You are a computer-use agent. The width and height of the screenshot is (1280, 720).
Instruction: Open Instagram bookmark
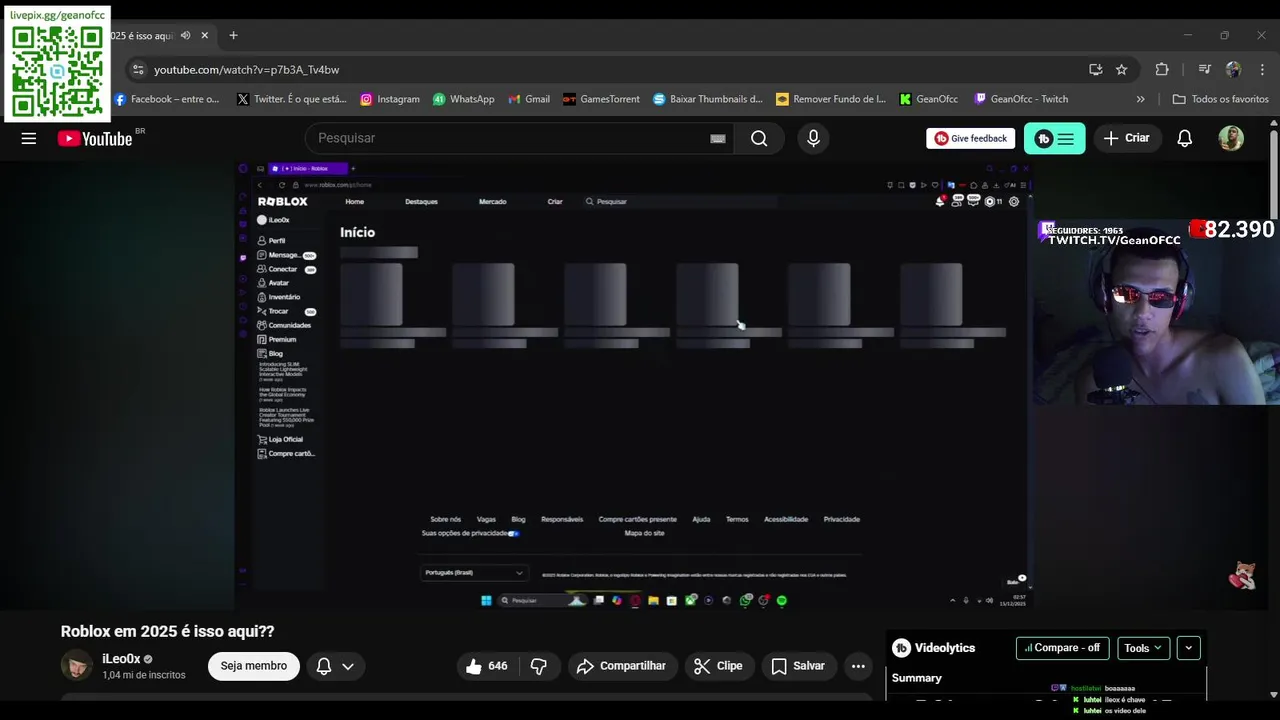click(x=390, y=99)
